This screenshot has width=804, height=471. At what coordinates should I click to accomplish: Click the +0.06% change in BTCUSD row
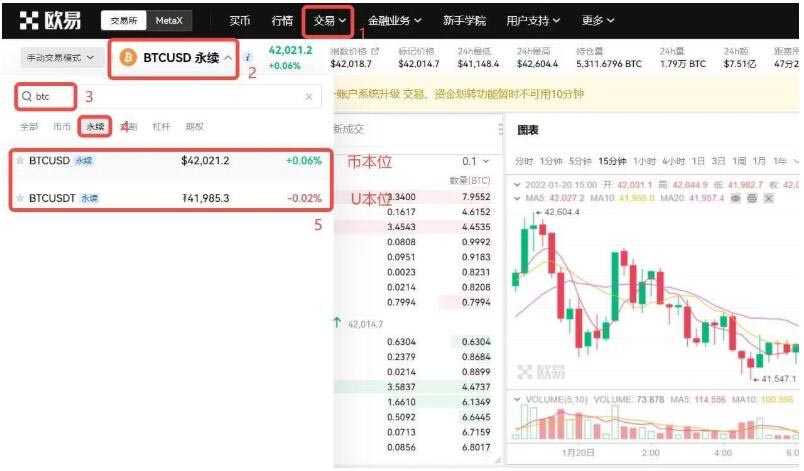point(304,161)
